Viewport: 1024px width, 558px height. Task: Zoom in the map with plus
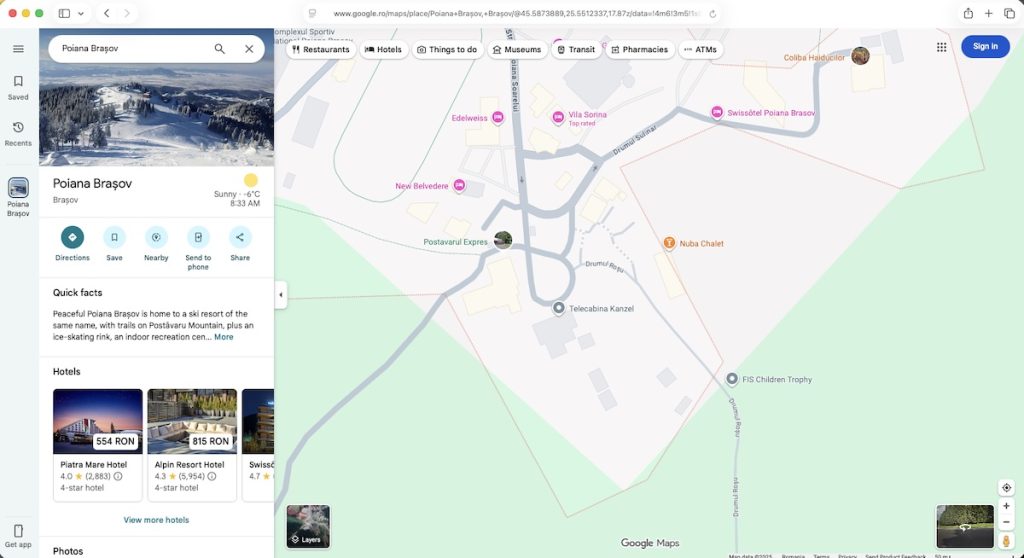1006,506
